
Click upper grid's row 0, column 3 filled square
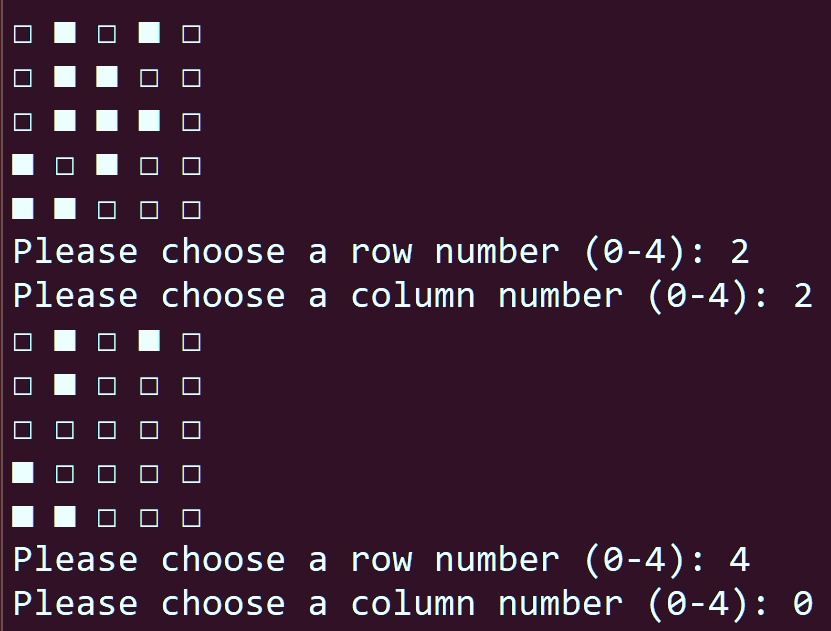coord(149,33)
